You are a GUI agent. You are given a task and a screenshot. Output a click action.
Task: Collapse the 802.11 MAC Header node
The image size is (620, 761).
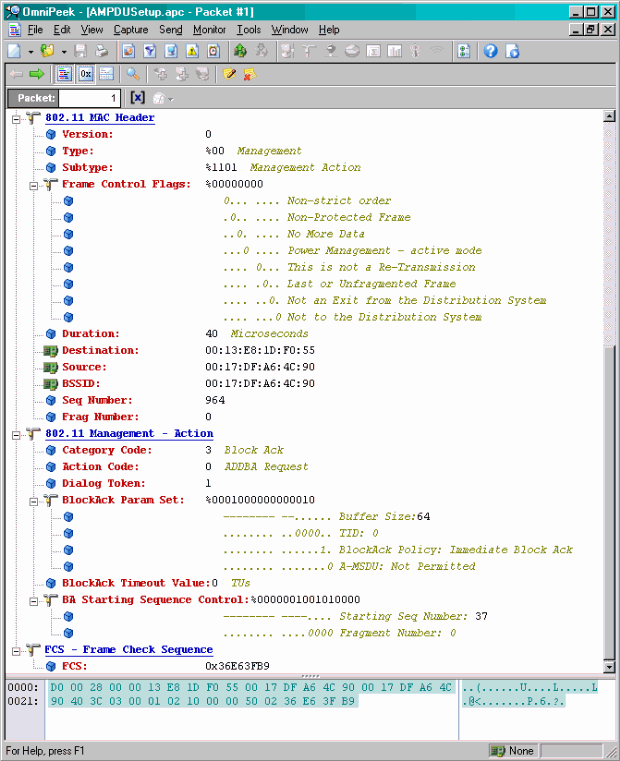pos(16,118)
